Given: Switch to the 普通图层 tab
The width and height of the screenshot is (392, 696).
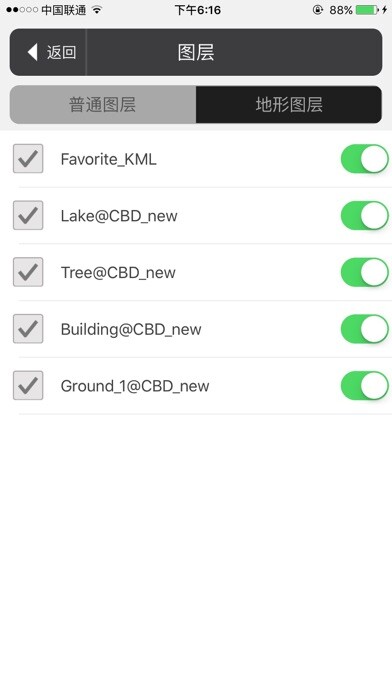Looking at the screenshot, I should (103, 104).
